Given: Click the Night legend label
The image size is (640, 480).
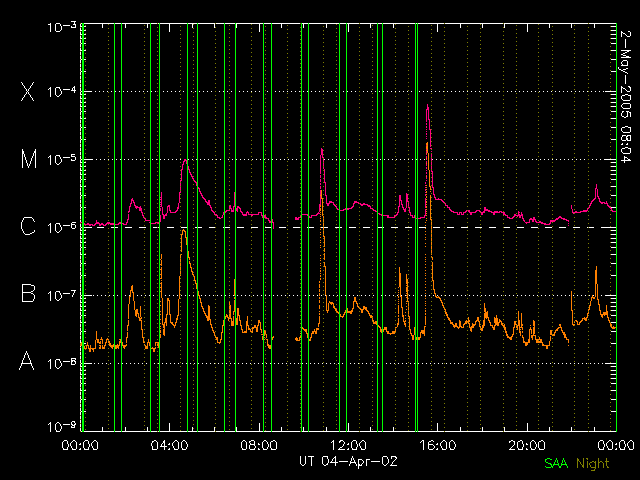Looking at the screenshot, I should (593, 464).
